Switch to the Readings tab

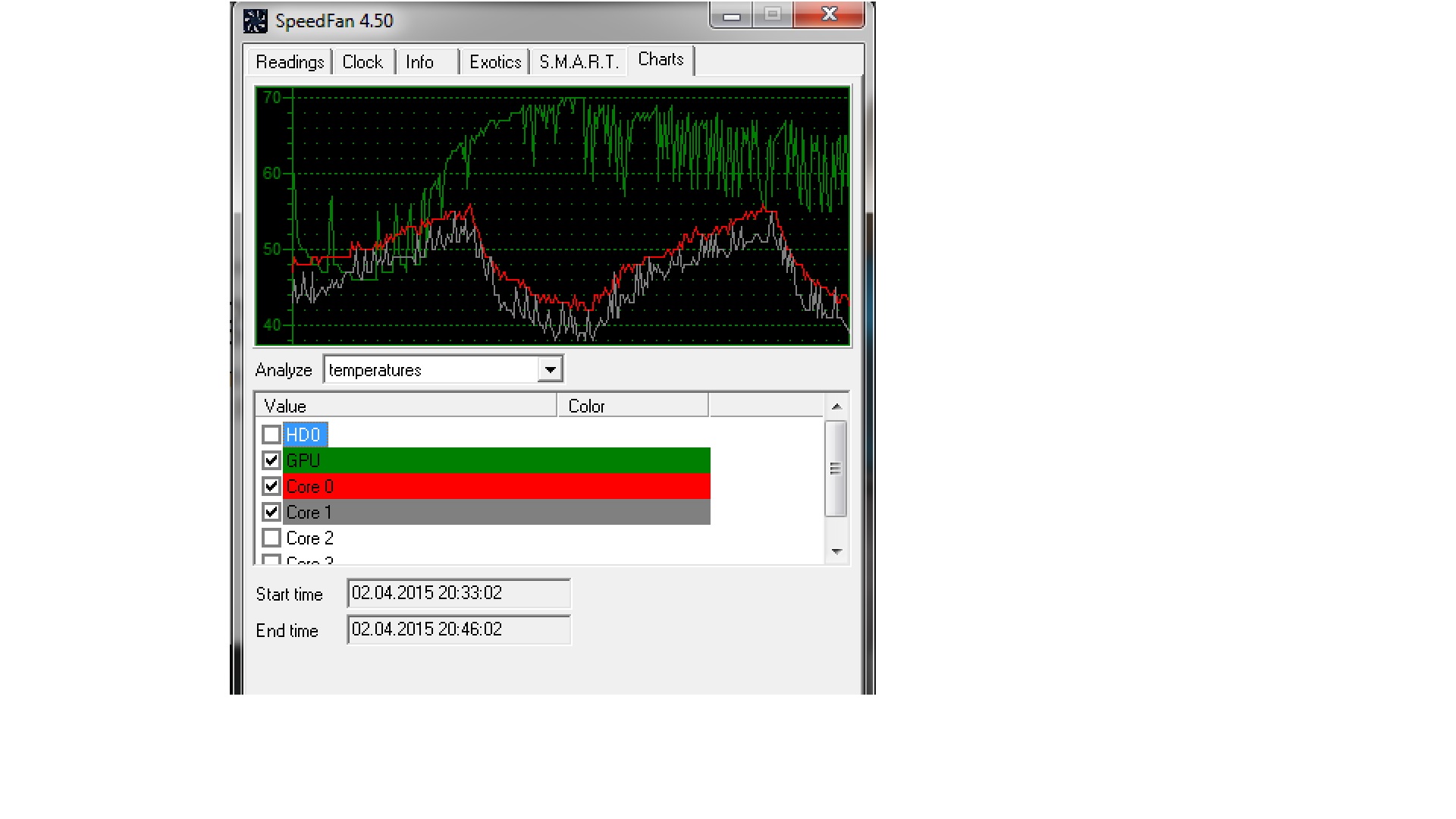pyautogui.click(x=290, y=62)
